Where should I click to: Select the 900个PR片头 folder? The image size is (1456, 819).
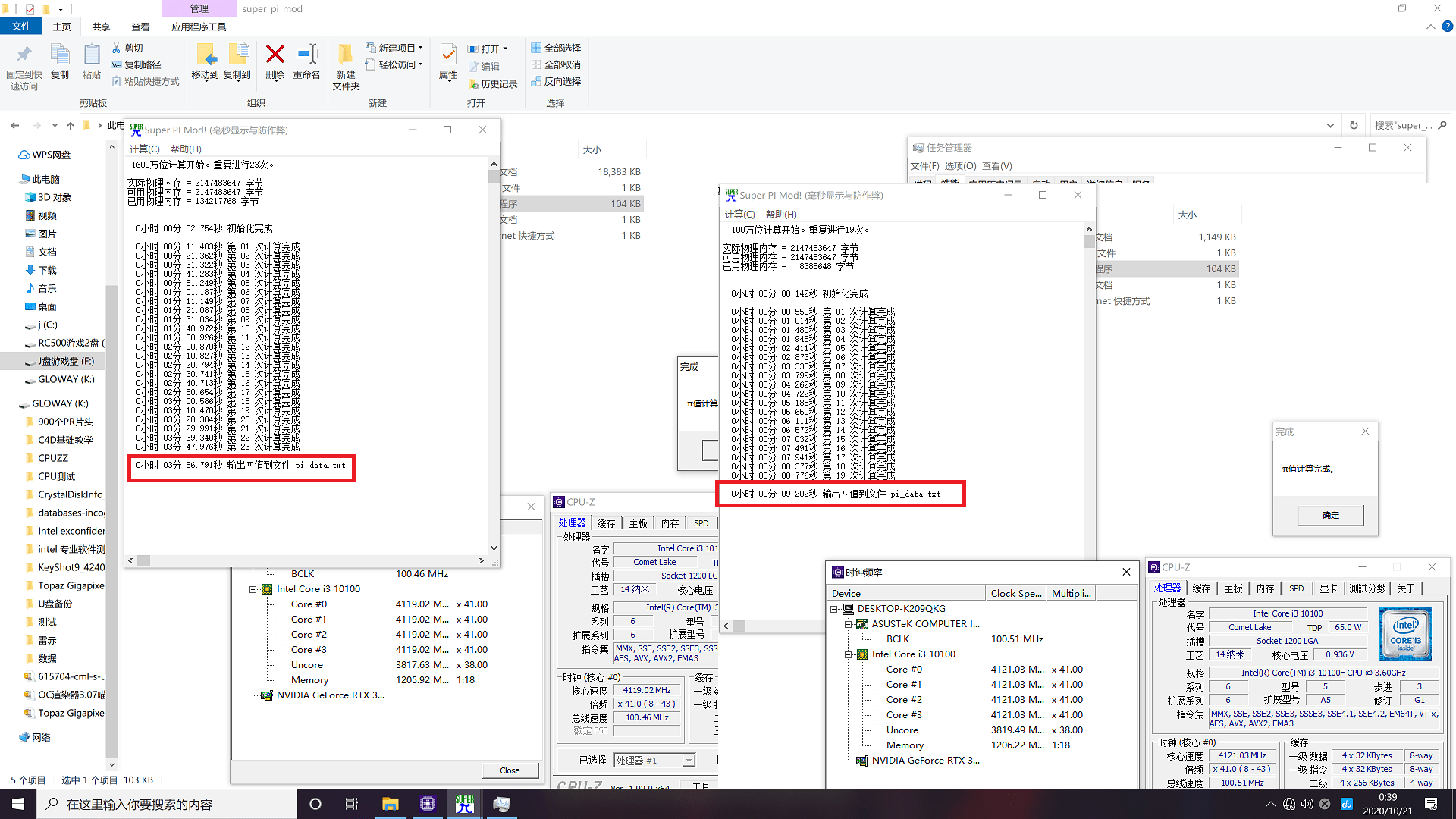click(65, 422)
